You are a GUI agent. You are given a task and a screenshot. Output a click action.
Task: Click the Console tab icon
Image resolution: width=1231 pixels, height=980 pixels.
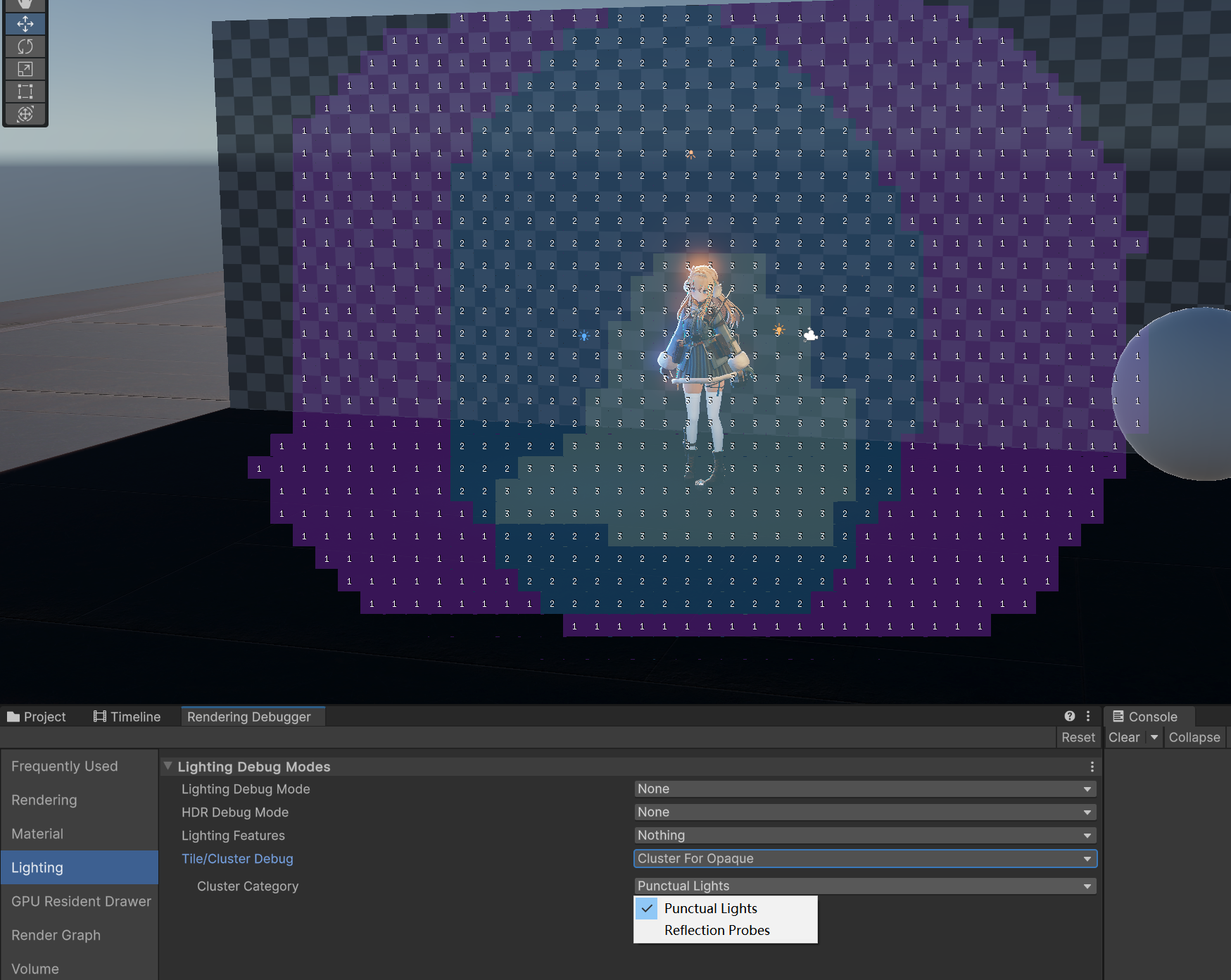click(1118, 716)
